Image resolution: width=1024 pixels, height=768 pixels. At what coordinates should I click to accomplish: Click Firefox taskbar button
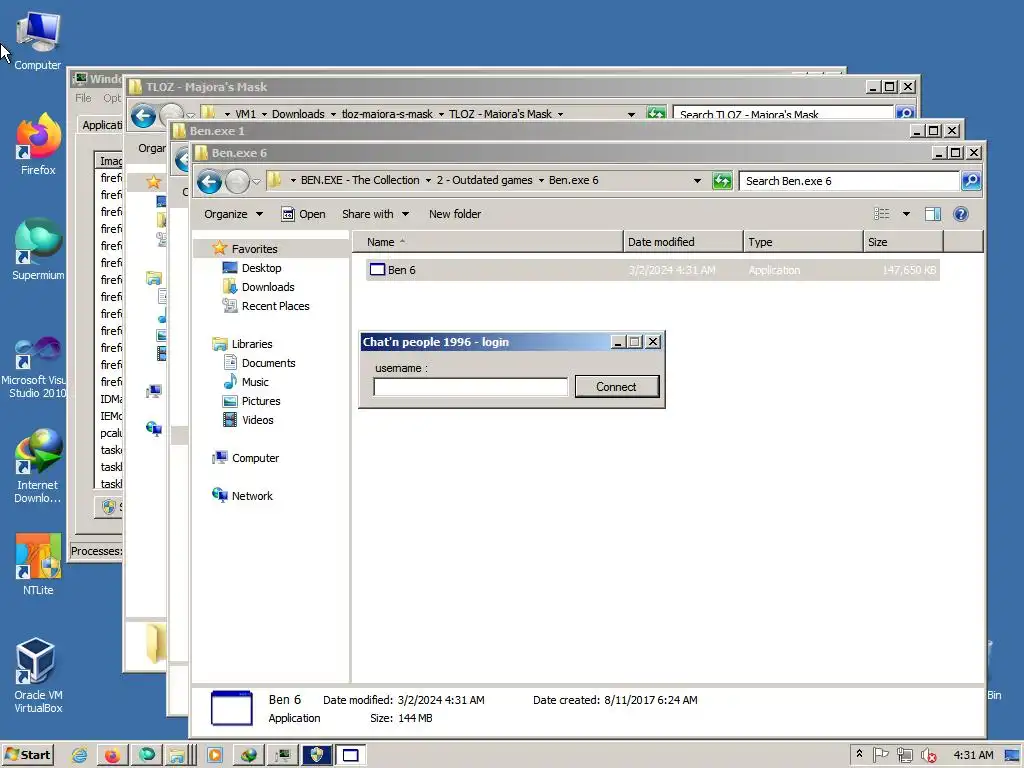pyautogui.click(x=112, y=756)
